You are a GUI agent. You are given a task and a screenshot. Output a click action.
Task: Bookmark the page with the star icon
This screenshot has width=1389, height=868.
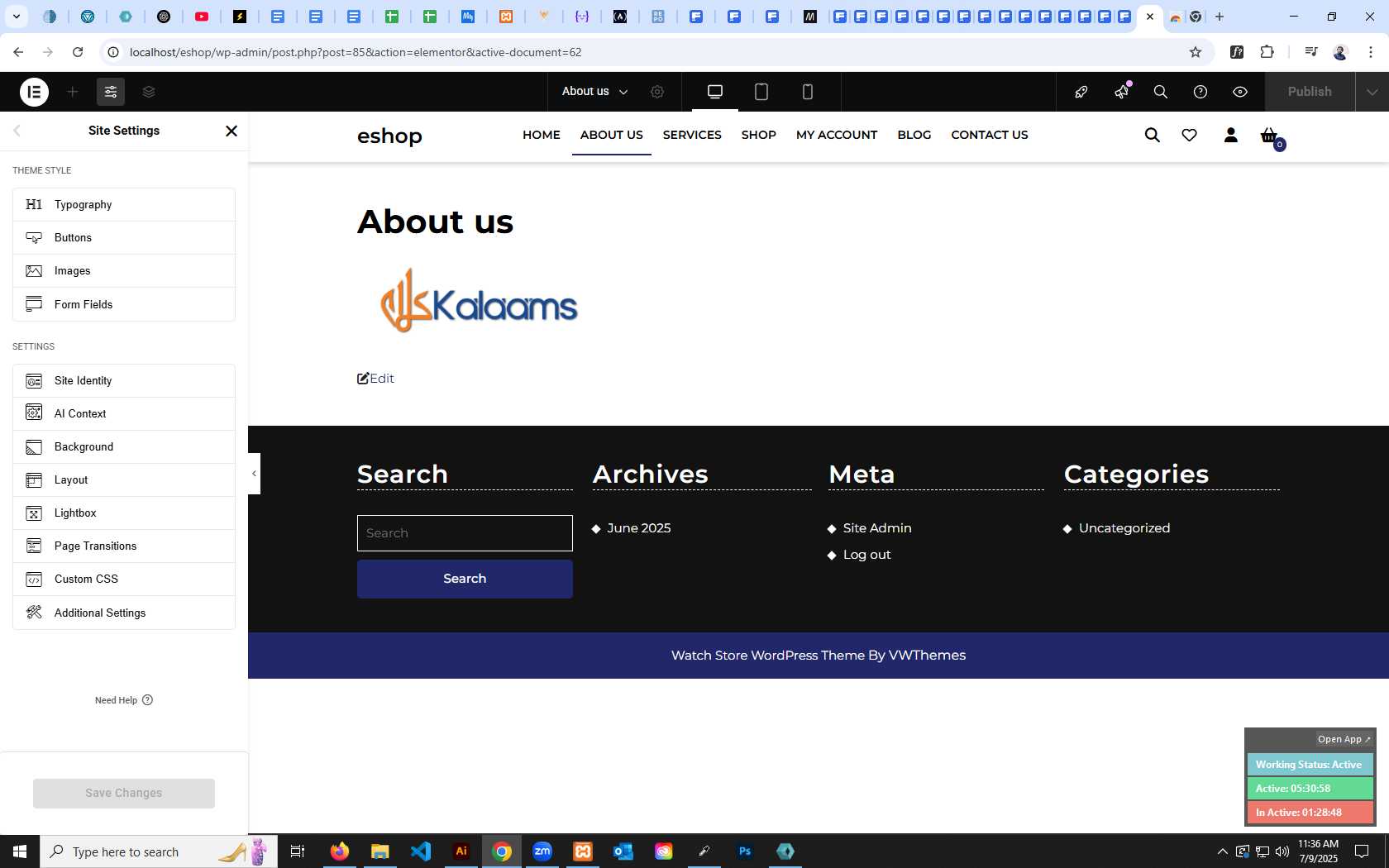(1196, 52)
